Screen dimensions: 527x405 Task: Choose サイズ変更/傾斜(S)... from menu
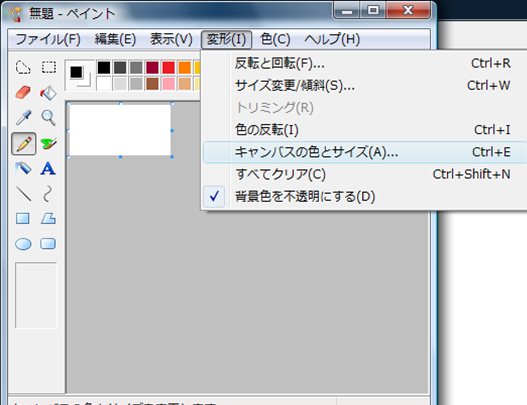click(365, 86)
